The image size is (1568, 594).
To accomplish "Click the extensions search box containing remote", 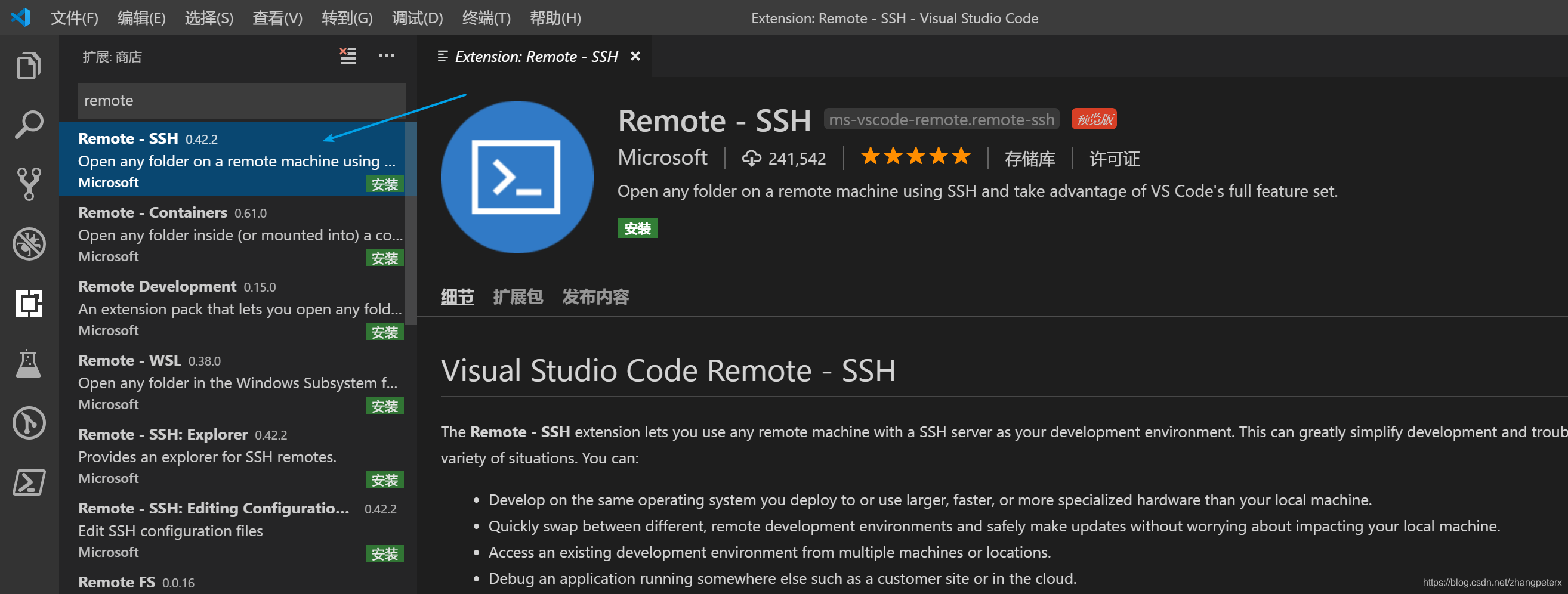I will 242,100.
